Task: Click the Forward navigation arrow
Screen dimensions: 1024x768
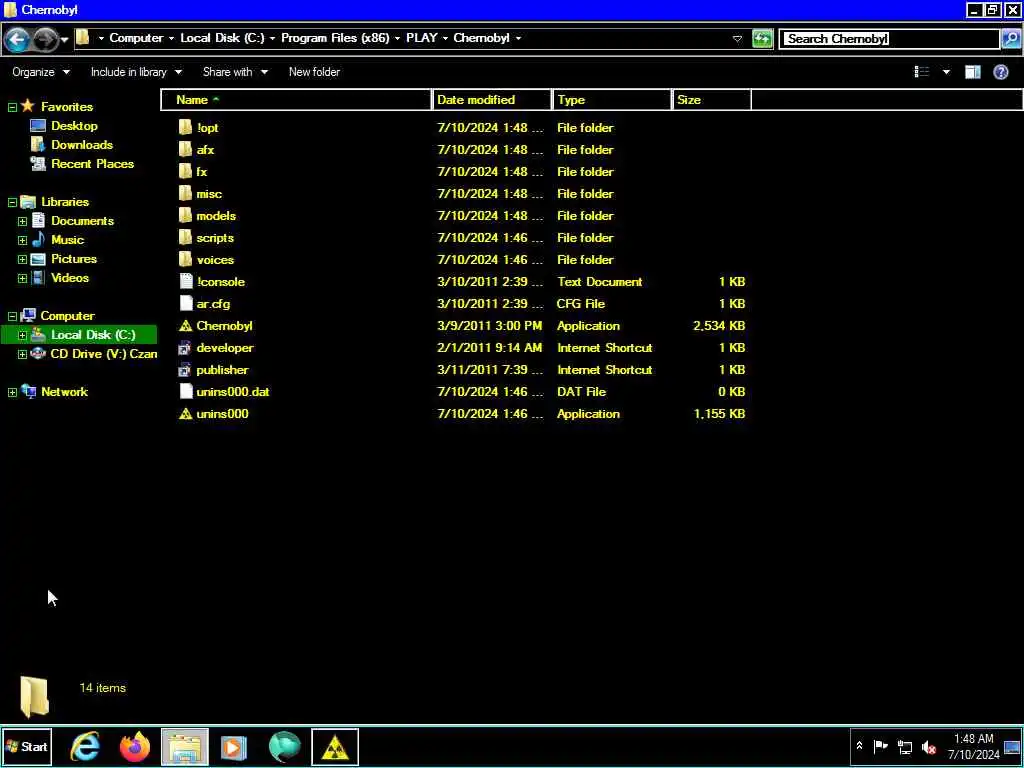Action: point(44,39)
